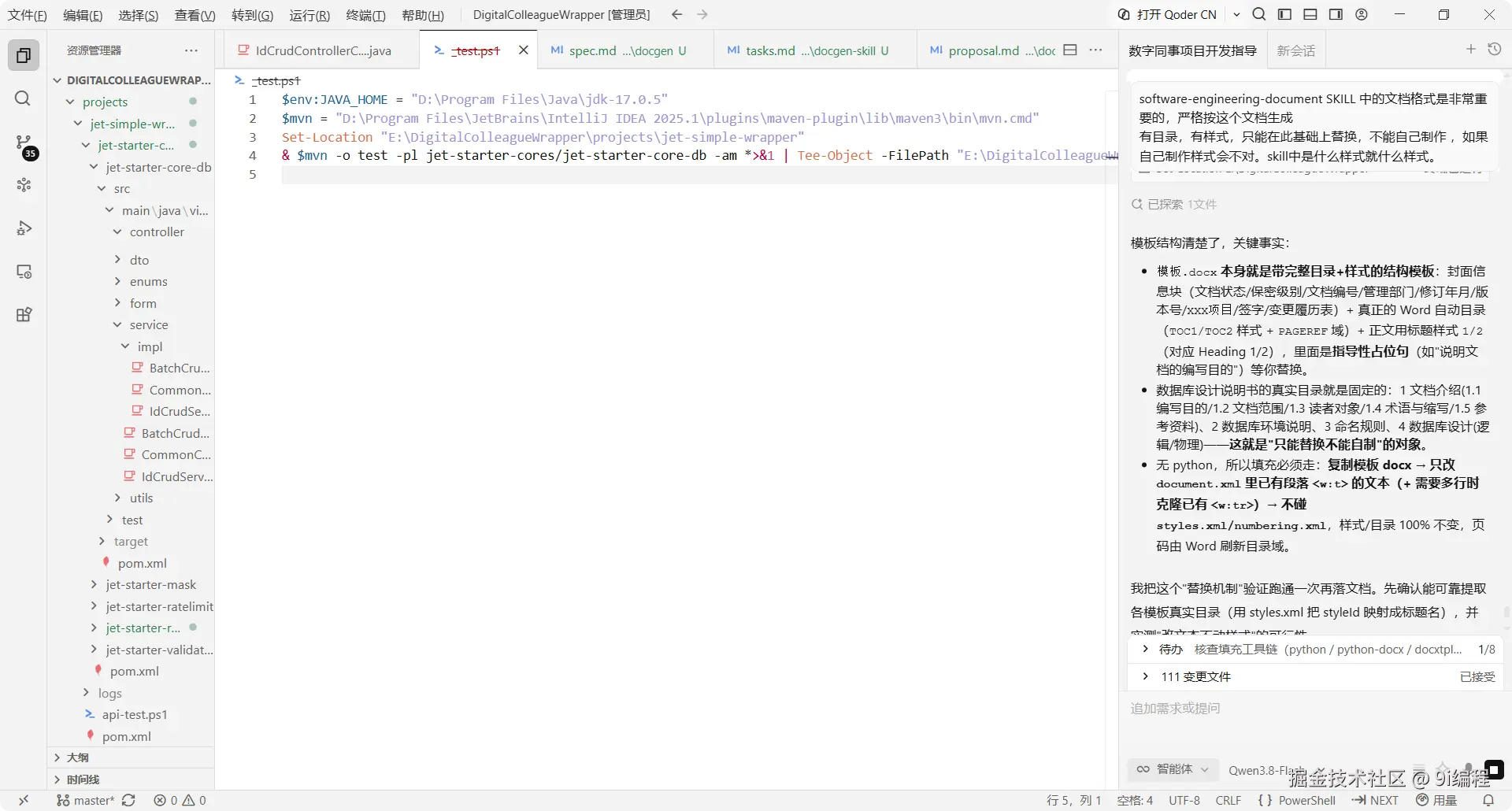Click the search icon in the title bar
This screenshot has height=811, width=1512.
[x=1259, y=14]
